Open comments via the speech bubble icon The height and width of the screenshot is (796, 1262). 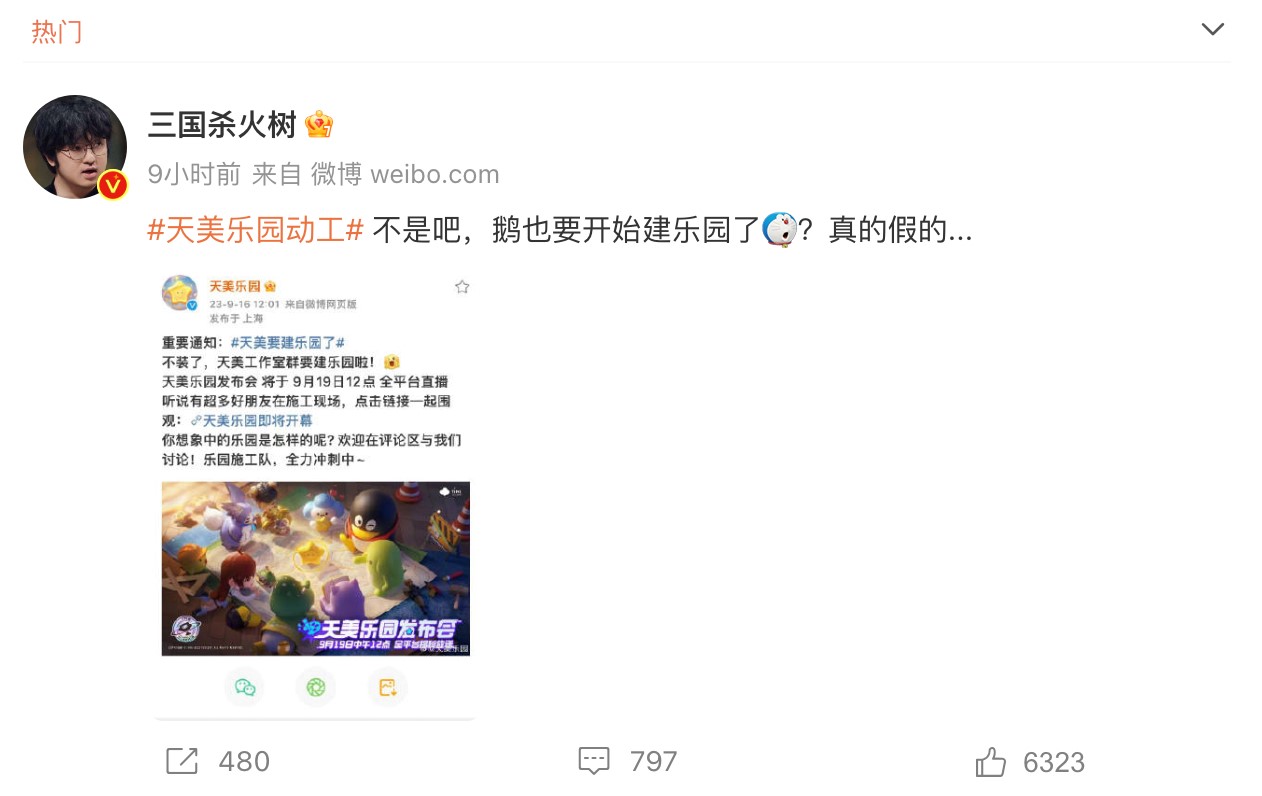point(594,761)
